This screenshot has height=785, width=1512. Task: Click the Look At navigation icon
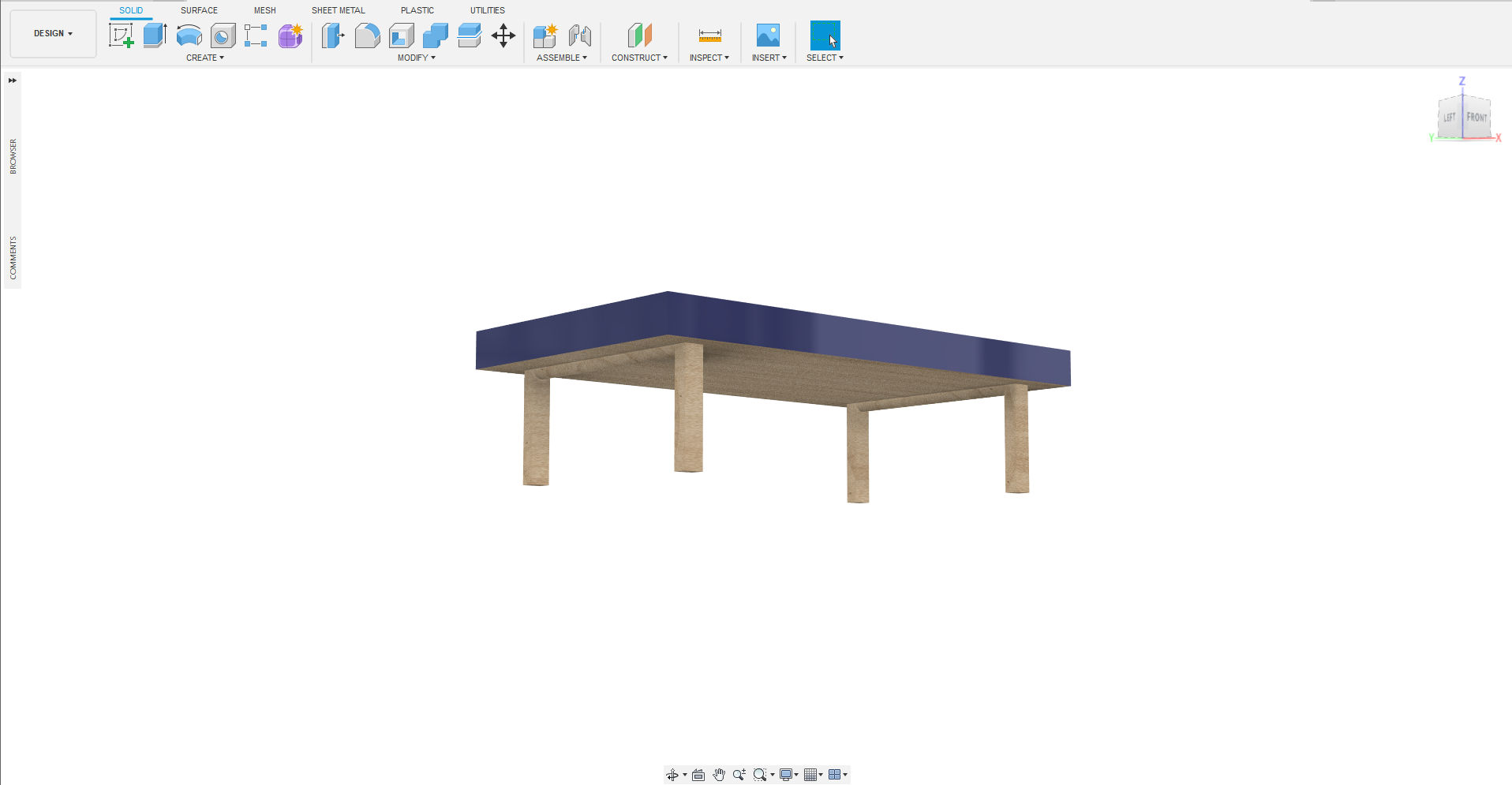[x=698, y=774]
